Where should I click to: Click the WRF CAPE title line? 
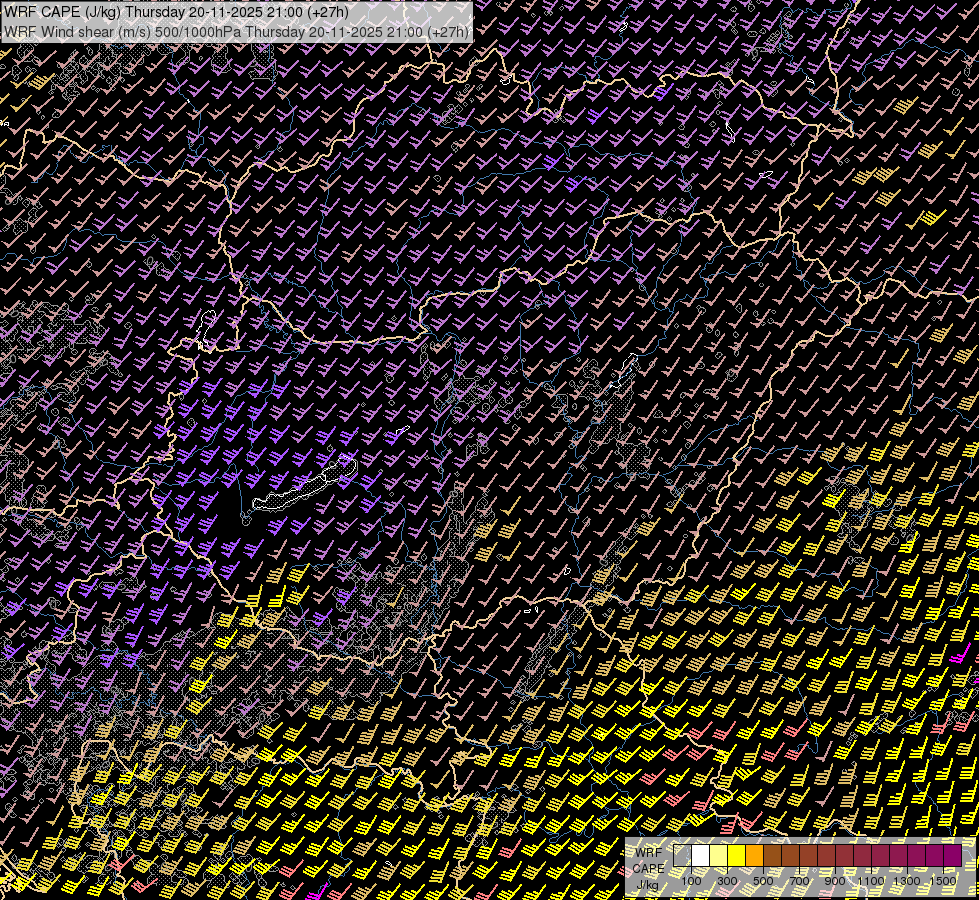click(x=176, y=12)
